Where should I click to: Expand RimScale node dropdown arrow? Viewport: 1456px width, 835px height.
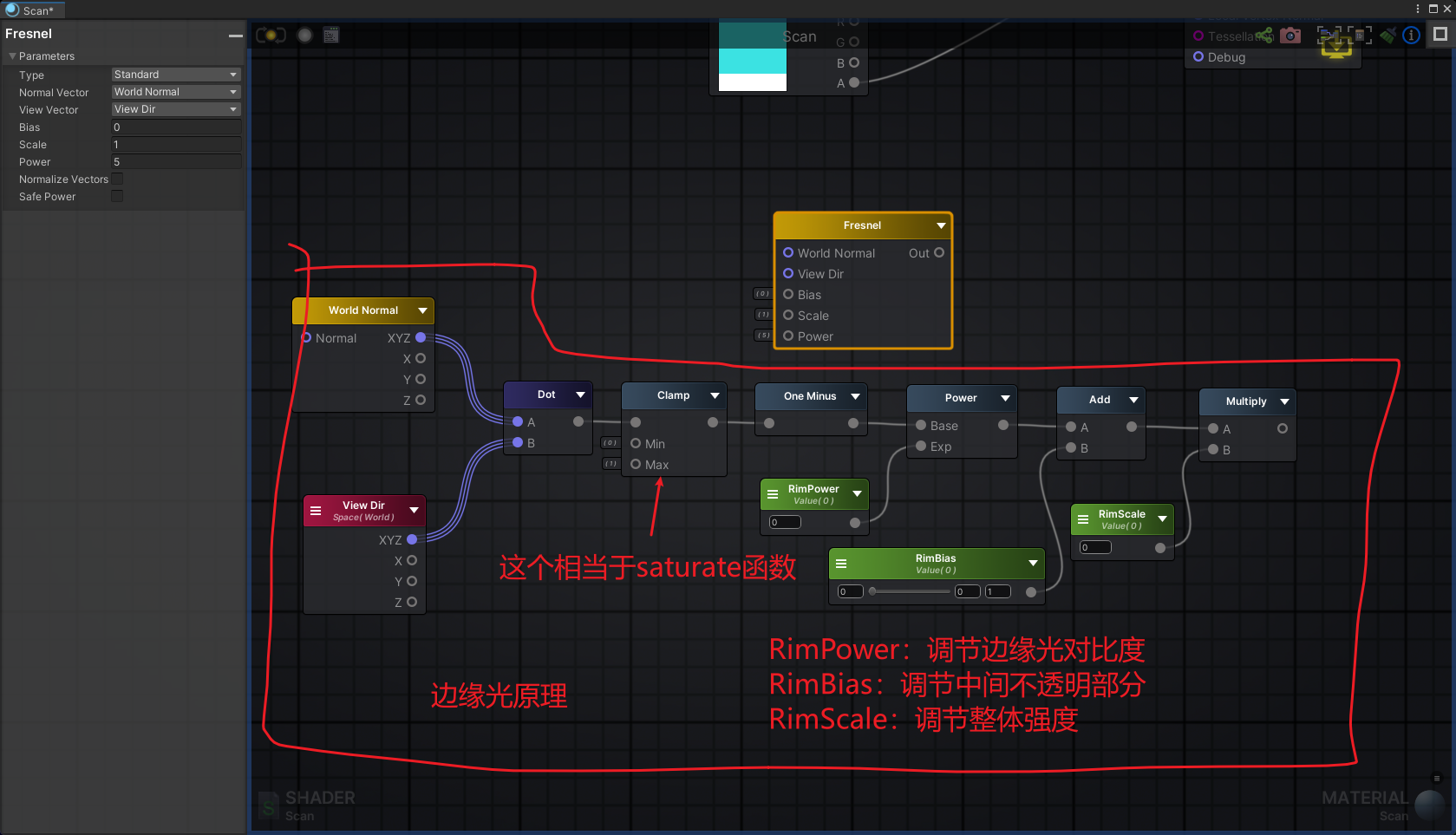pyautogui.click(x=1162, y=519)
